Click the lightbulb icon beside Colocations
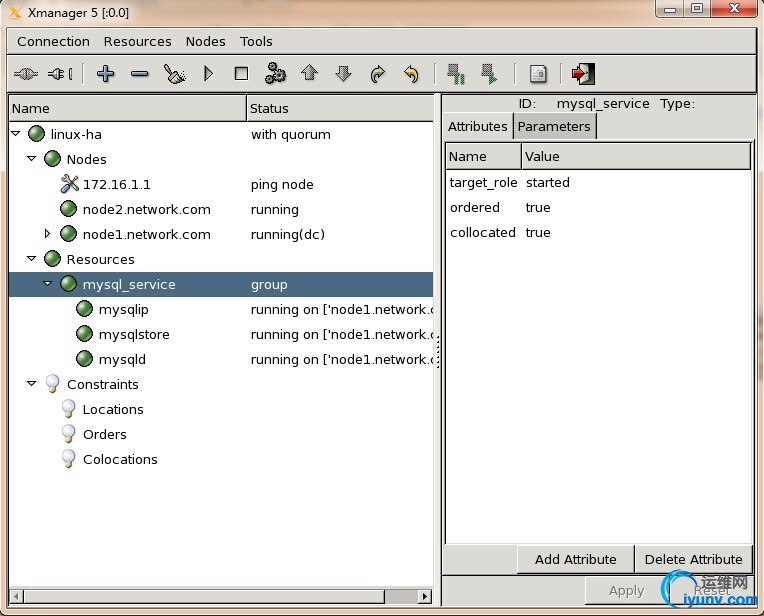This screenshot has width=764, height=616. 69,459
